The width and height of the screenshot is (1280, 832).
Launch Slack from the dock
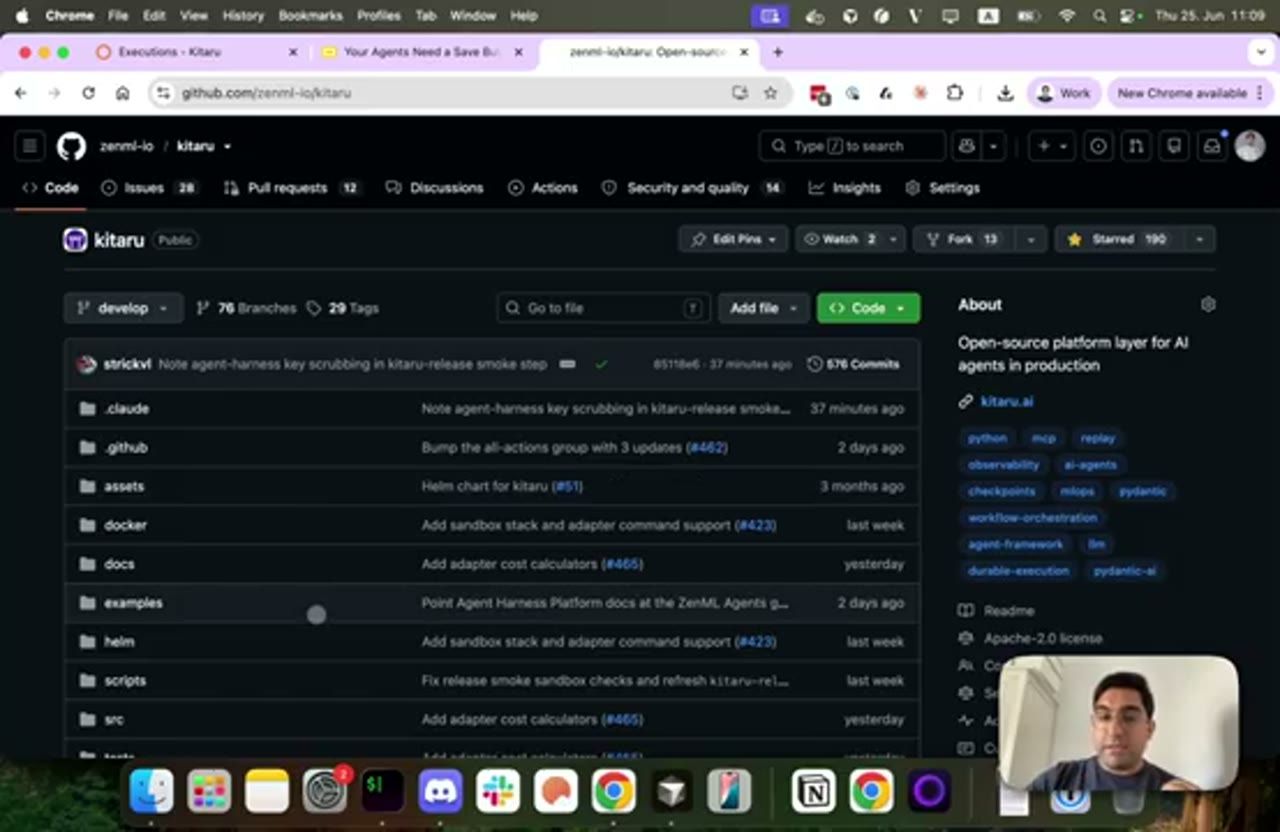498,792
